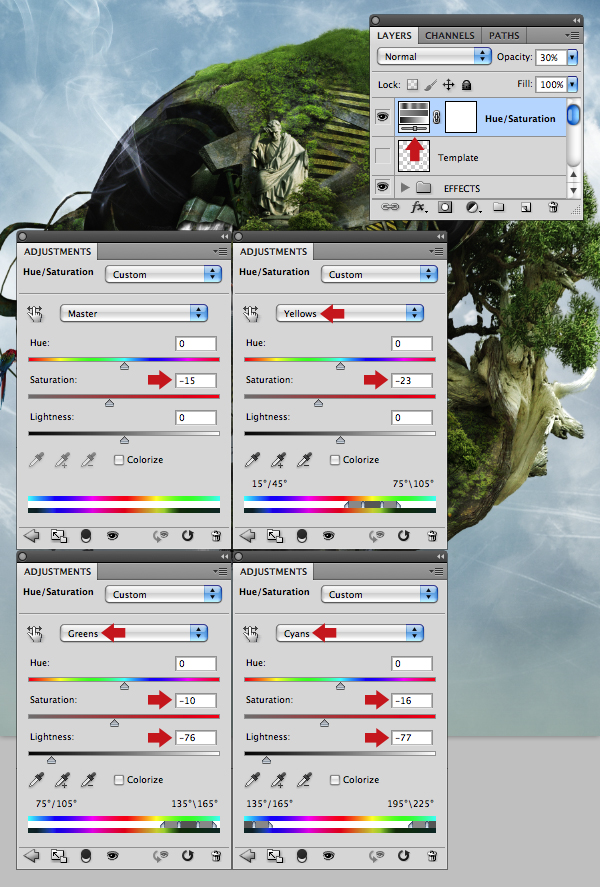Enable Colorize in Yellows panel
Screen dimensions: 600x887
[x=335, y=460]
